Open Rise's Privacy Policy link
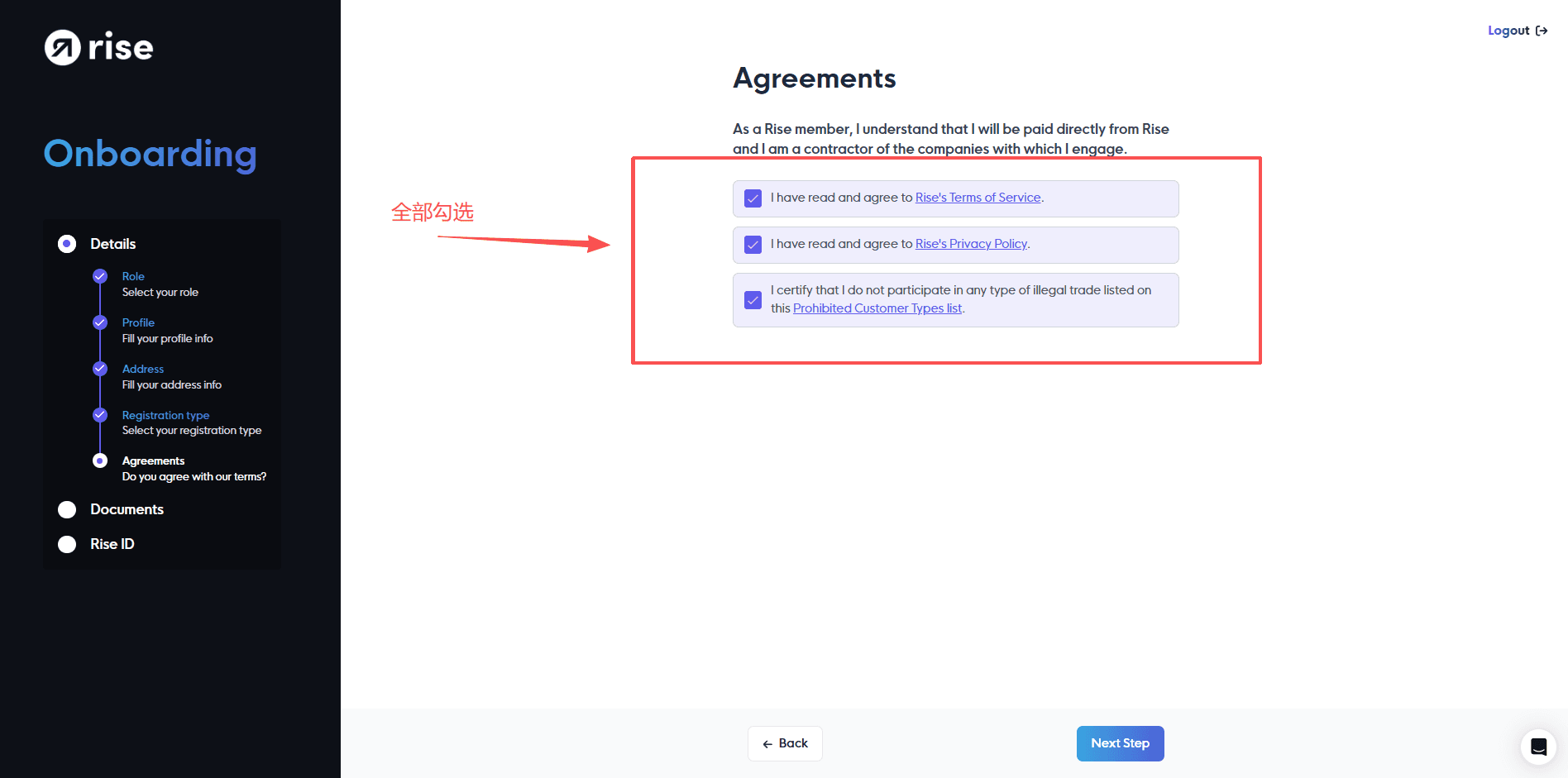This screenshot has width=1568, height=778. click(x=971, y=244)
